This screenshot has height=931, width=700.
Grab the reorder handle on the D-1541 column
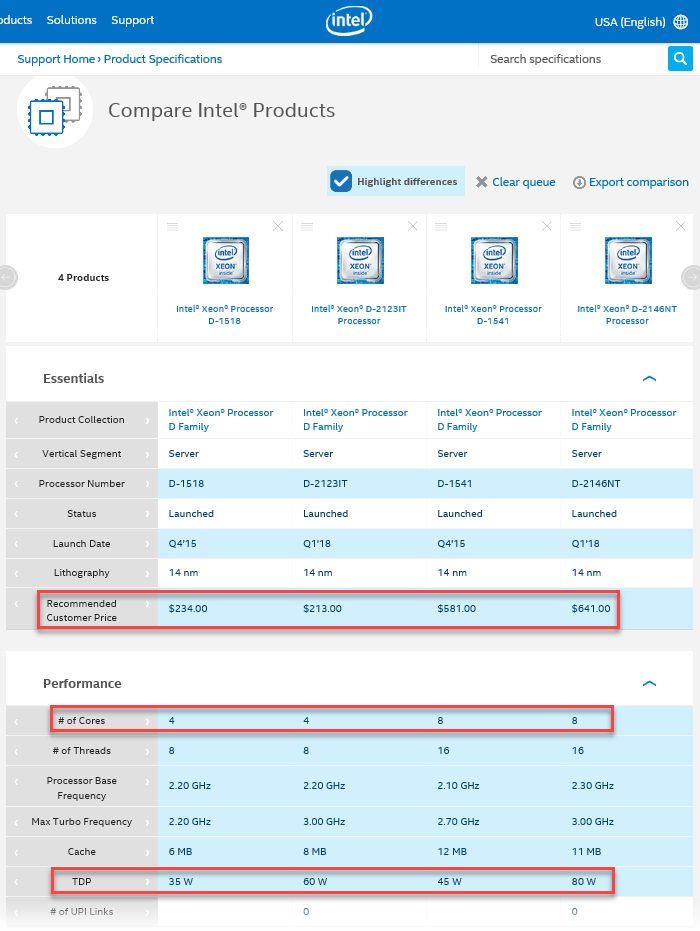click(x=441, y=226)
